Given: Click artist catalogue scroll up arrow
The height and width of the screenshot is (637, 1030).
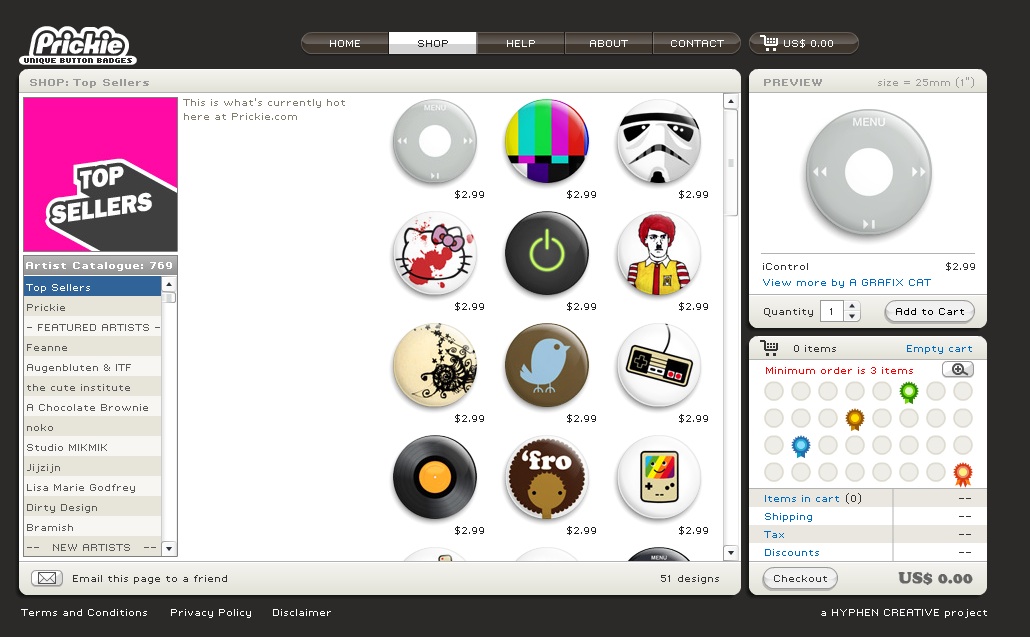Looking at the screenshot, I should 169,284.
